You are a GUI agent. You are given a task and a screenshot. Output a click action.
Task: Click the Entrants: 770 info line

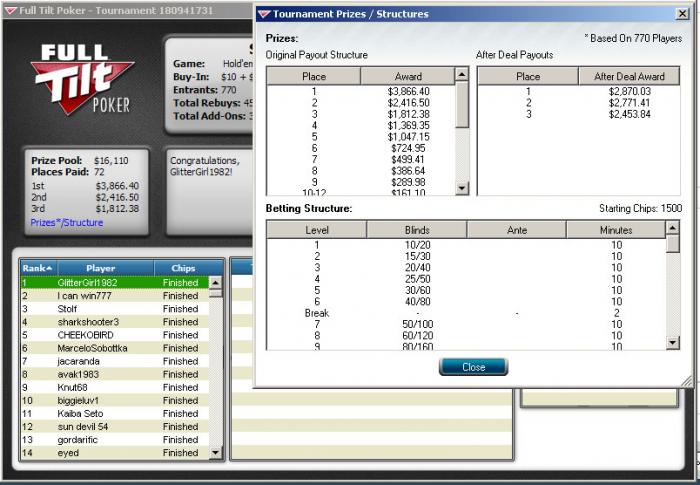click(x=205, y=90)
